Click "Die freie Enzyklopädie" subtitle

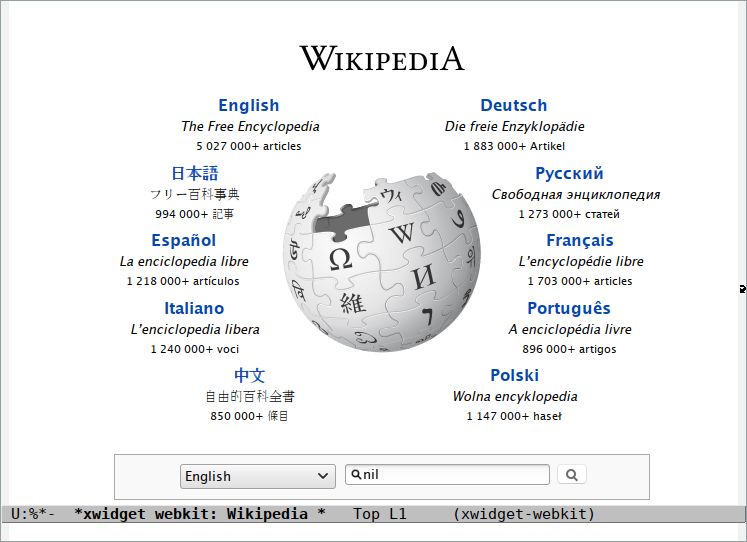515,126
